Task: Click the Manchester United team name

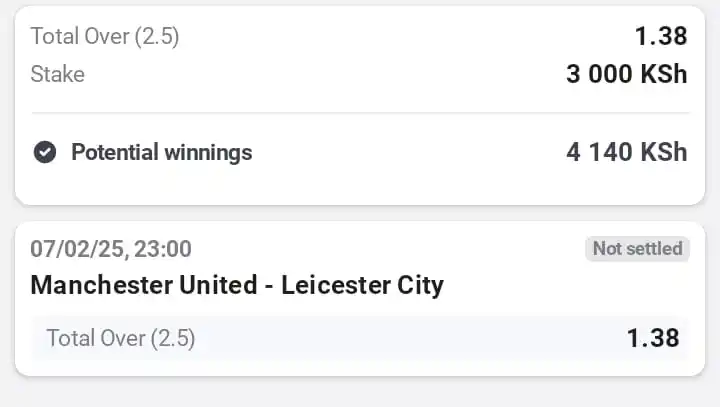Action: click(144, 285)
